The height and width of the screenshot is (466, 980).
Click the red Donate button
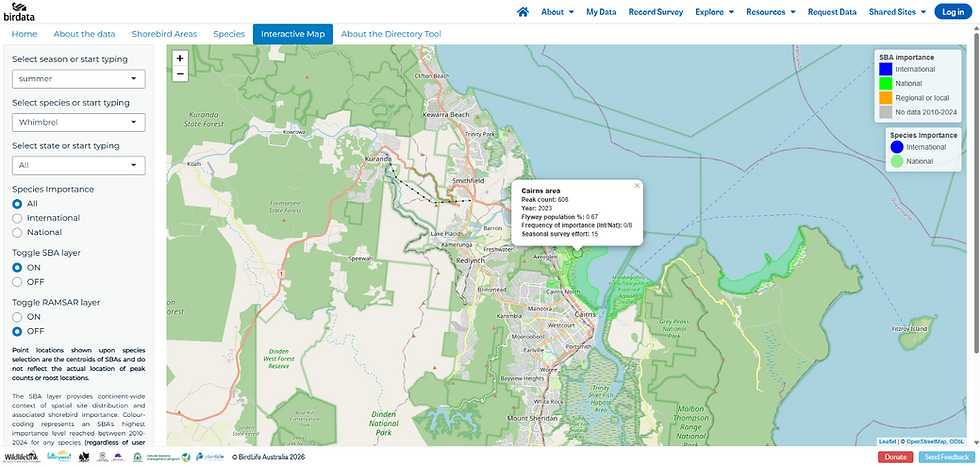click(896, 457)
